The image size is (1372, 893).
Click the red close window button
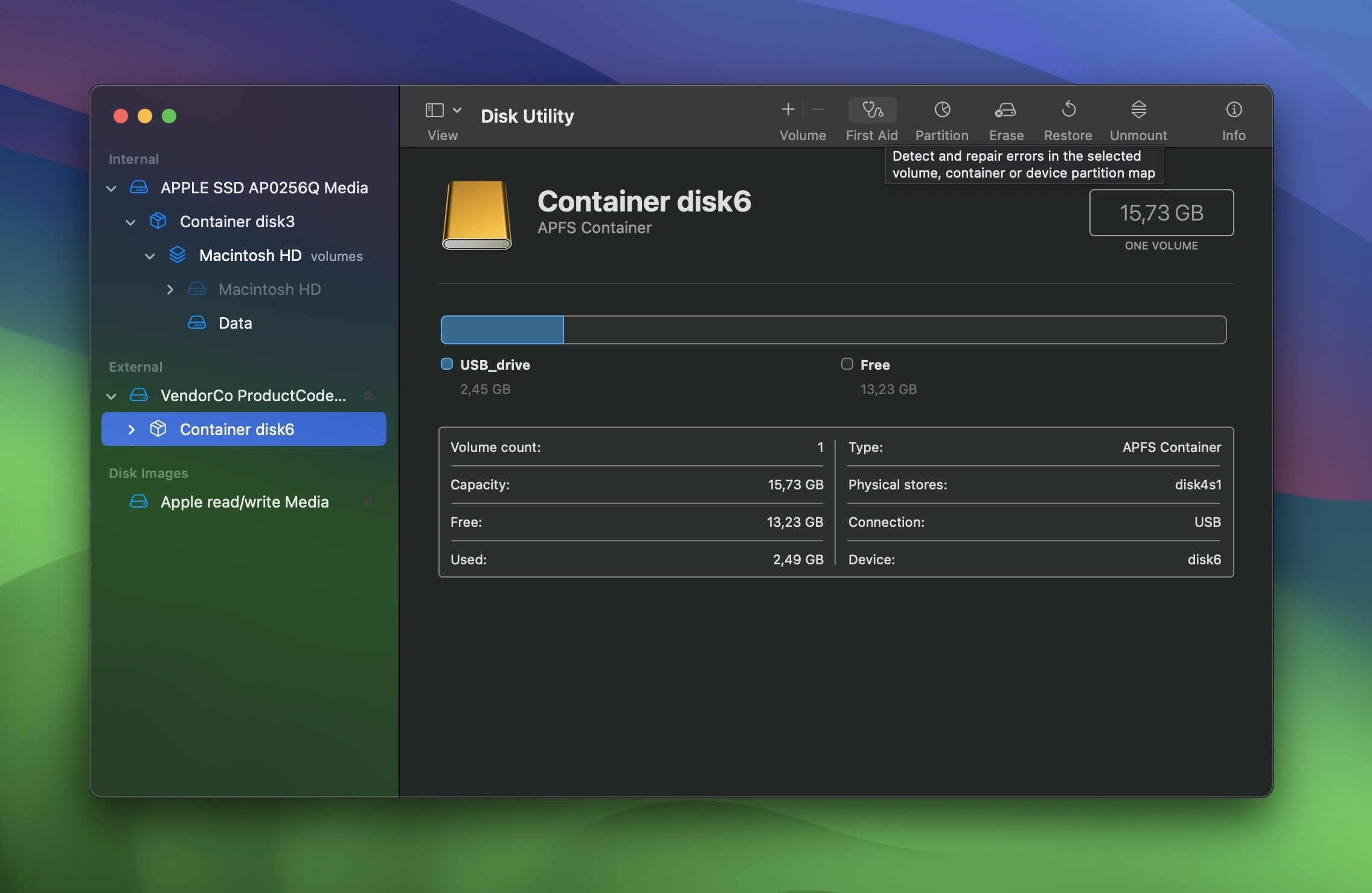click(121, 116)
